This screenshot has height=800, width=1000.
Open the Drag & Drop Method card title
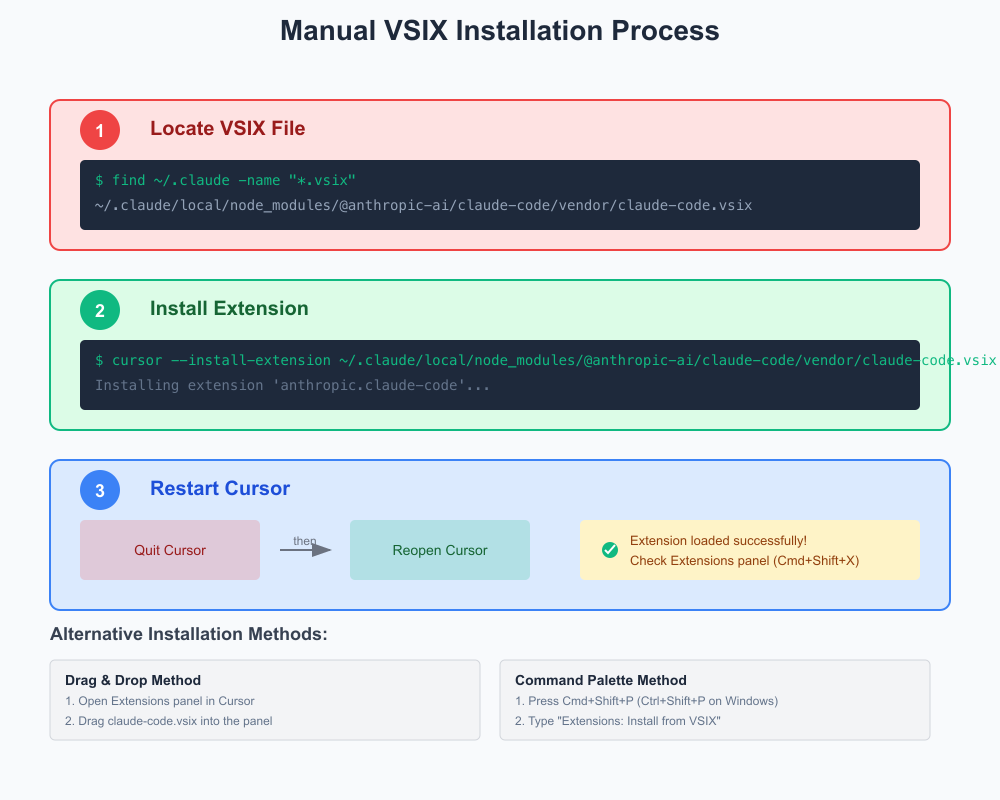(133, 680)
